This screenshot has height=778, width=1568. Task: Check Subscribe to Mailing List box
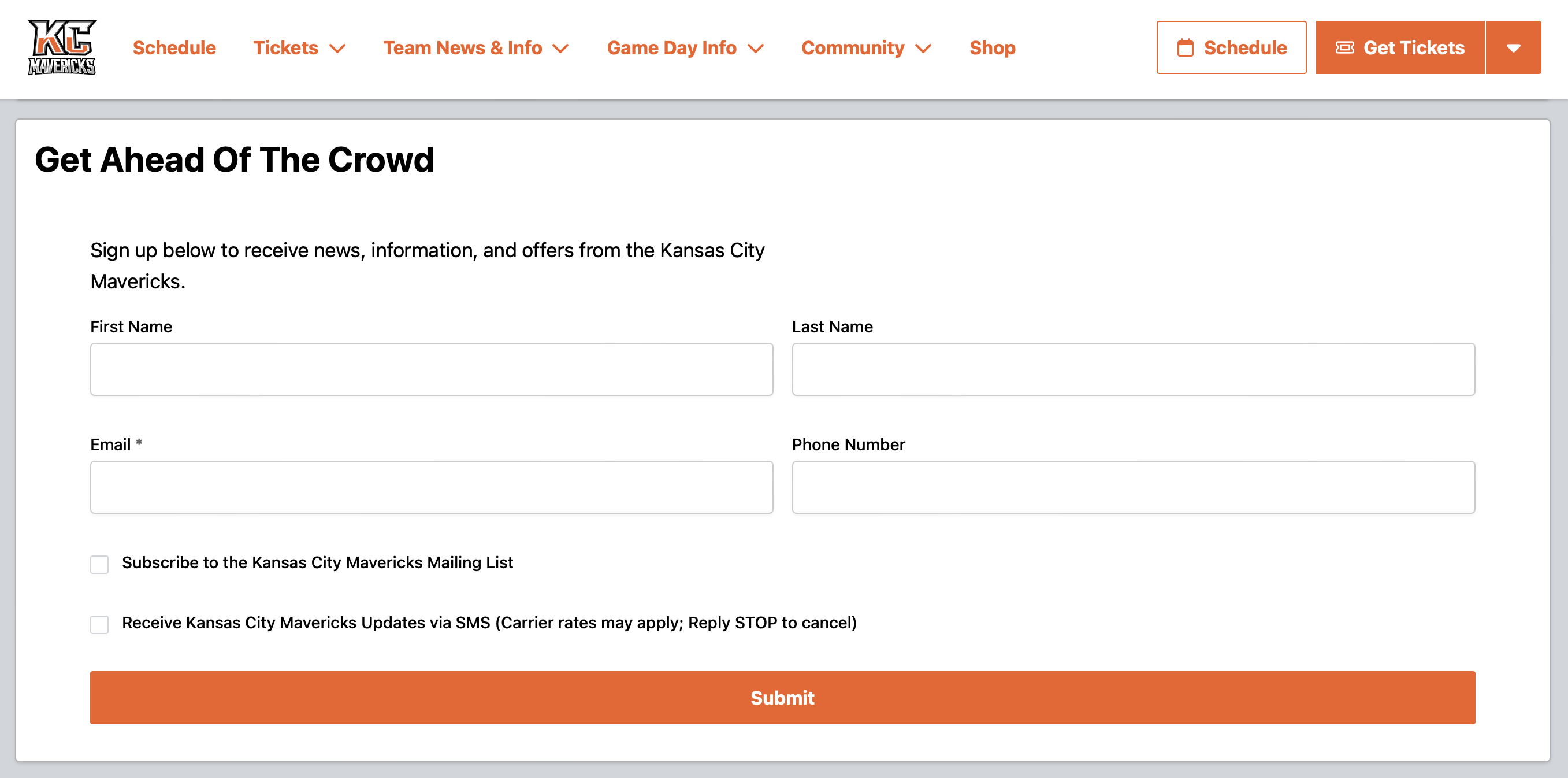click(x=99, y=564)
